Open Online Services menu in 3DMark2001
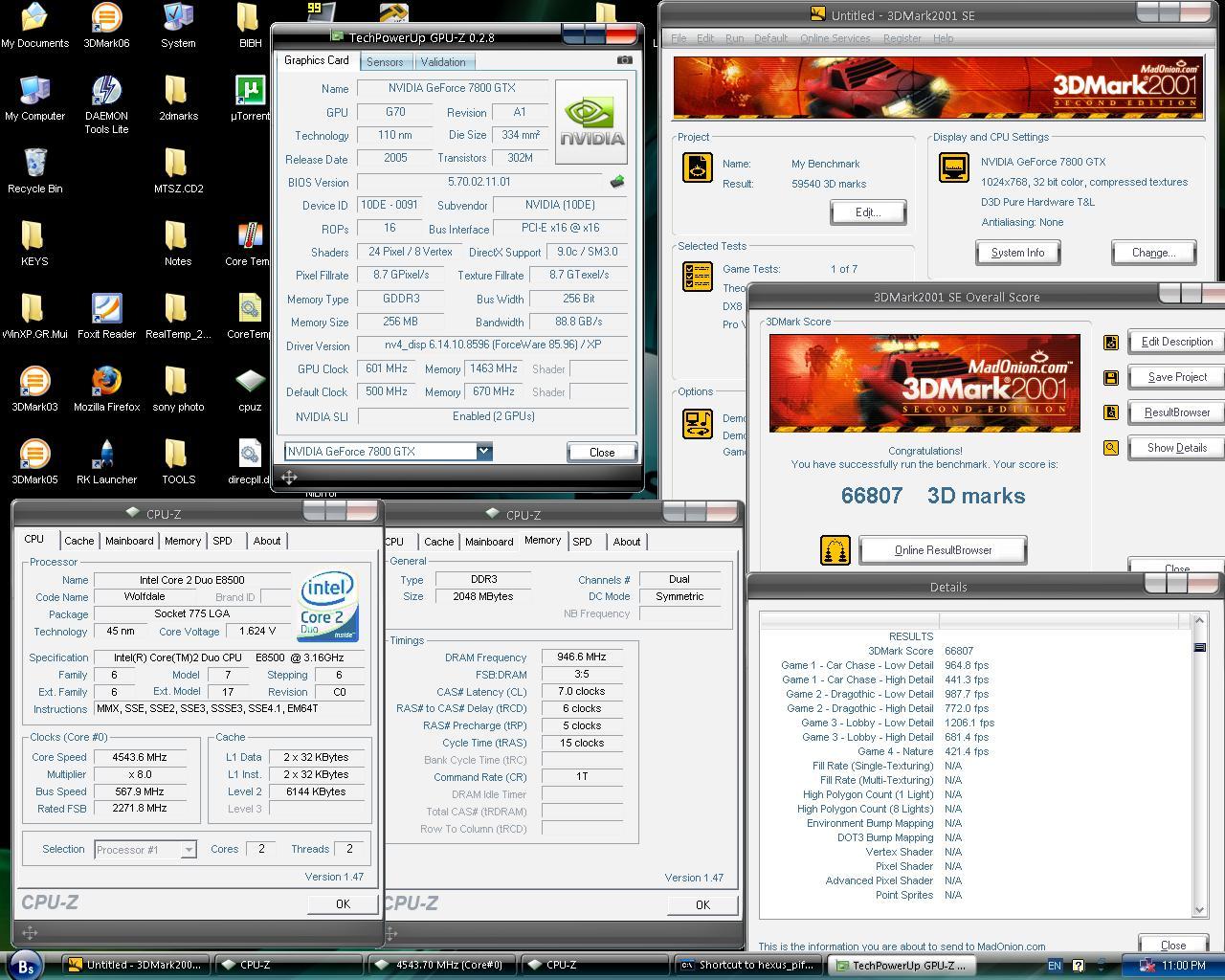Screen dimensions: 1225x980 tap(835, 38)
